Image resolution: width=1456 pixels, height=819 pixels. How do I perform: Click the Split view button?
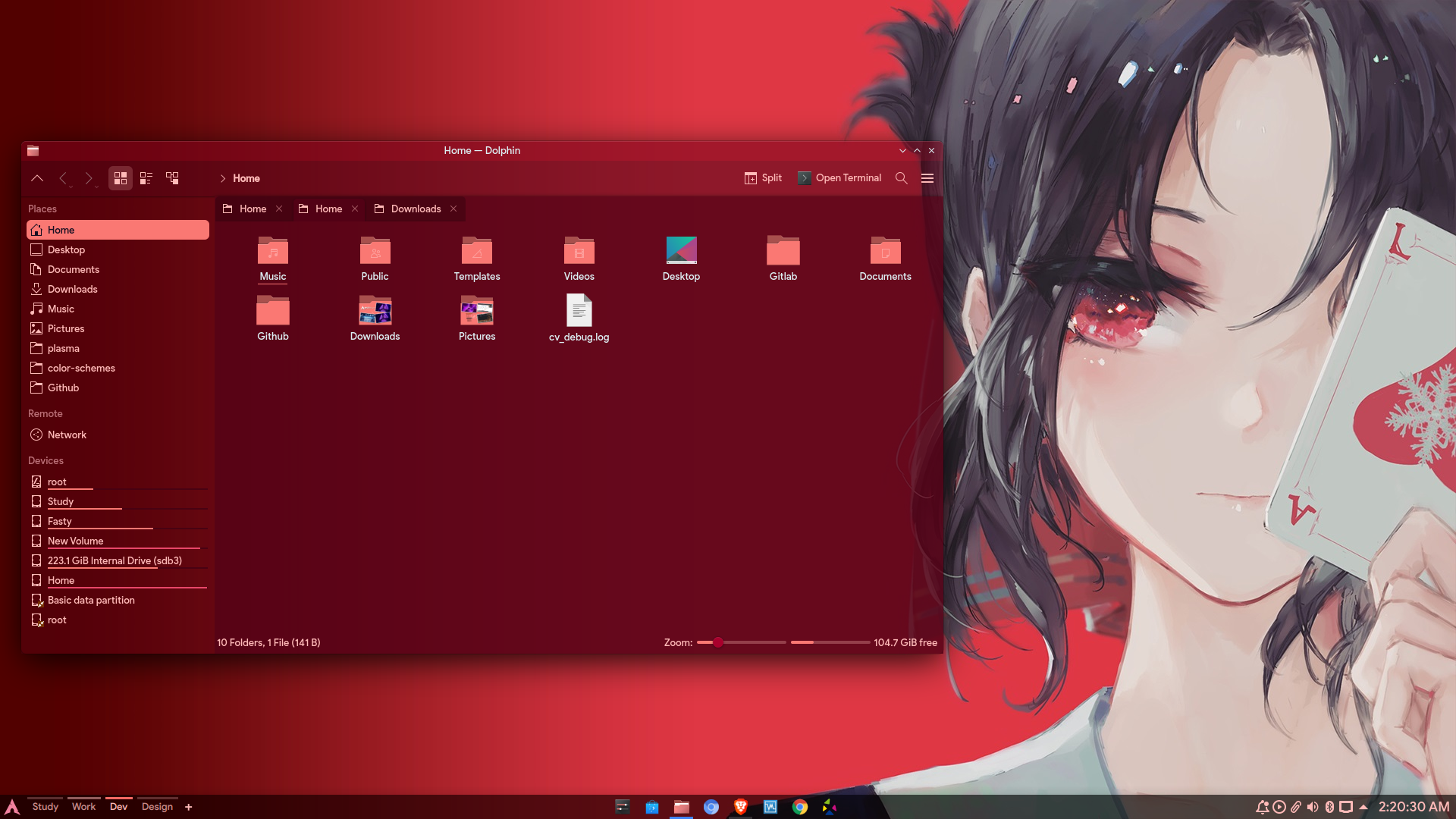pyautogui.click(x=763, y=178)
